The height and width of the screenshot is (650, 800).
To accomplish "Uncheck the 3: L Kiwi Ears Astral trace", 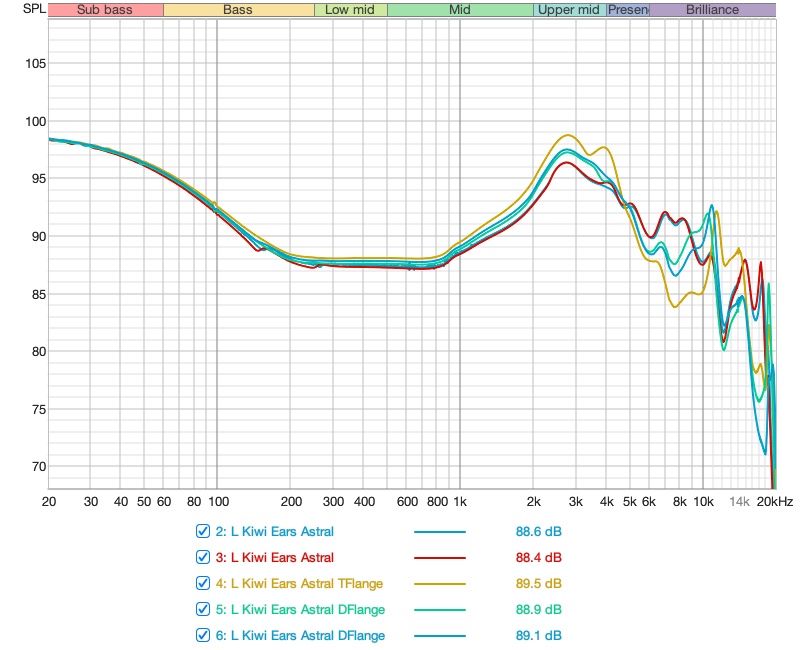I will click(203, 557).
